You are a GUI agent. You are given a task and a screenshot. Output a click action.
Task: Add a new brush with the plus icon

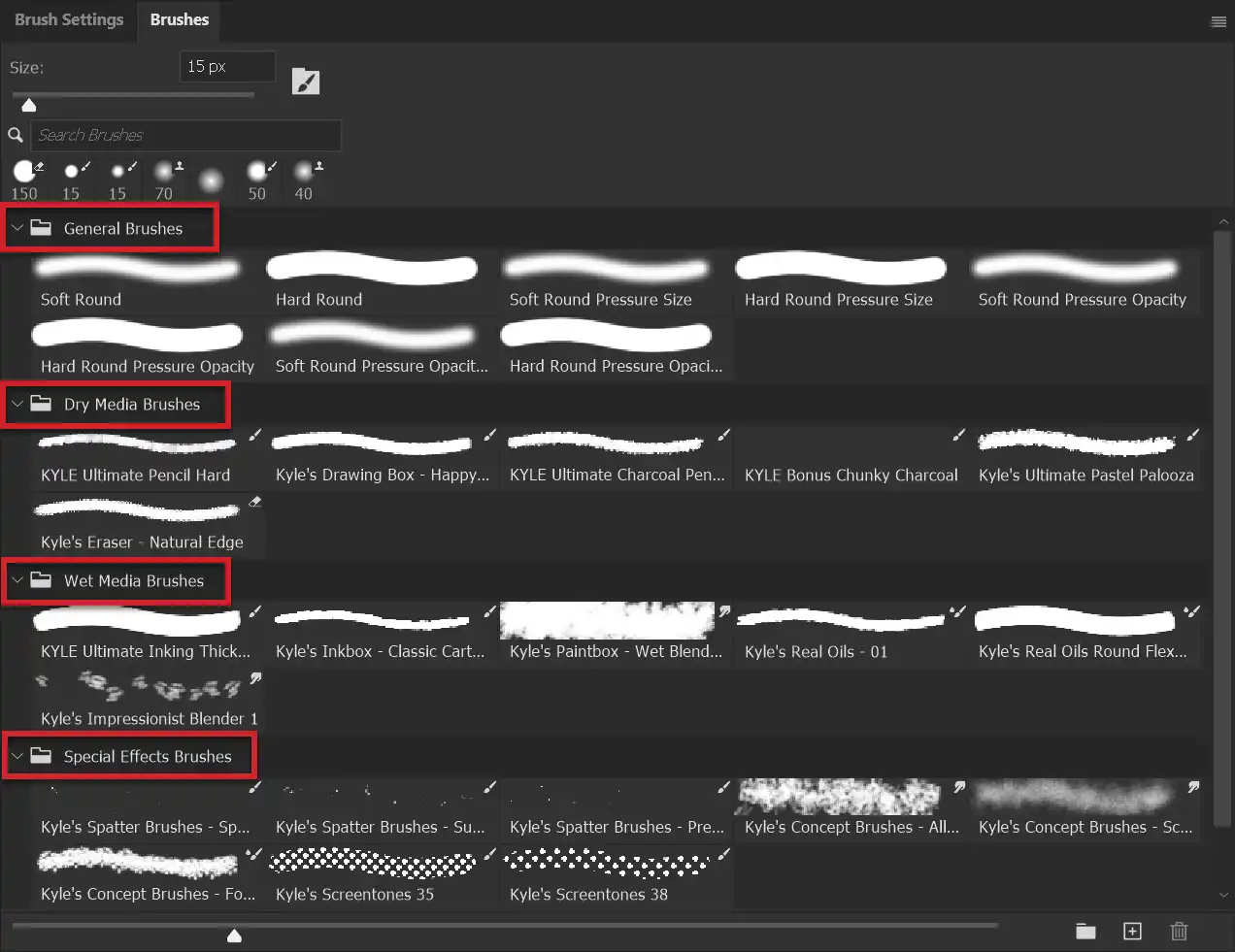click(x=1132, y=931)
